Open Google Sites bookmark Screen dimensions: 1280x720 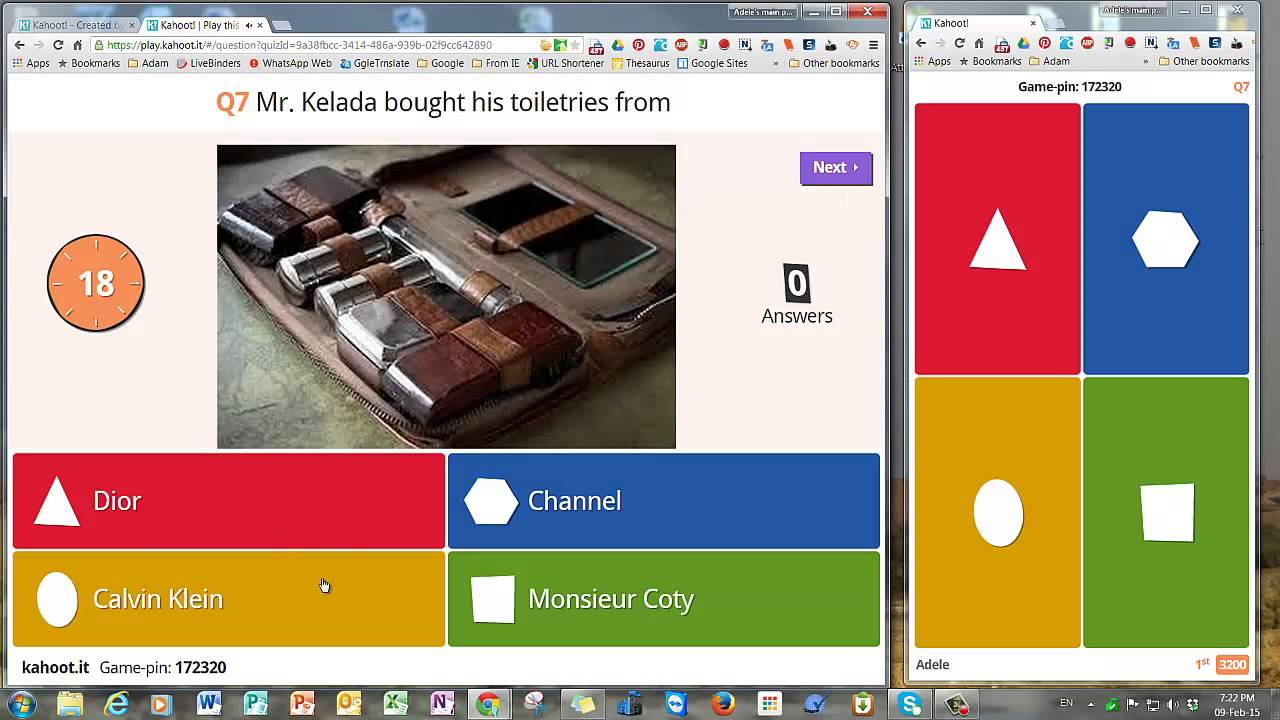712,63
